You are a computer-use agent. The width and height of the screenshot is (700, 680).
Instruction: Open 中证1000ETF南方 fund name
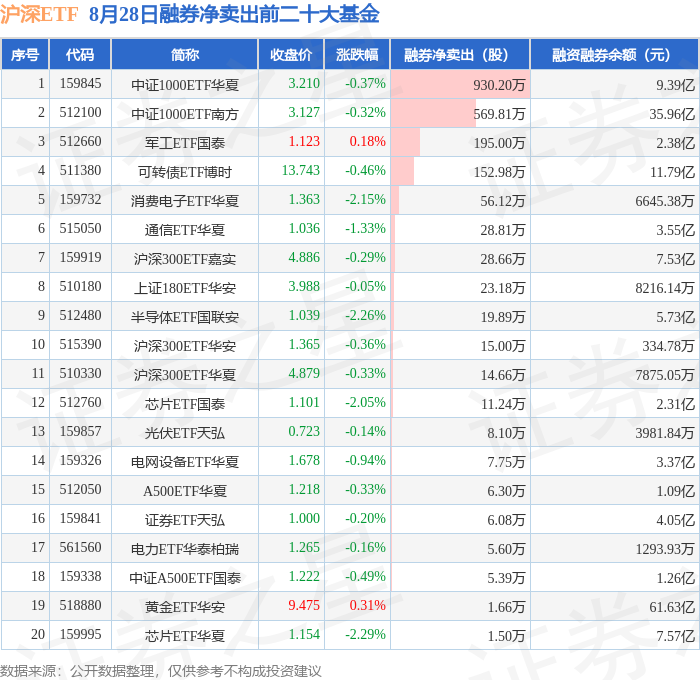click(185, 114)
